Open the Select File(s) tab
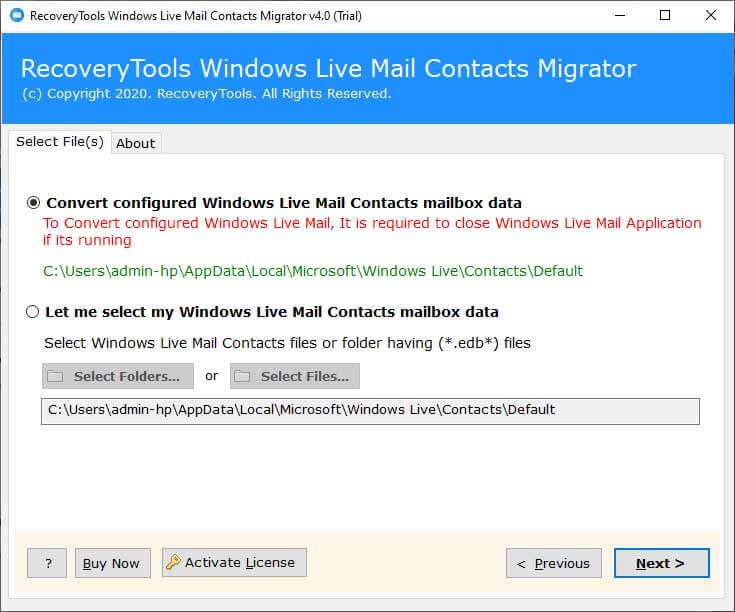 [60, 142]
